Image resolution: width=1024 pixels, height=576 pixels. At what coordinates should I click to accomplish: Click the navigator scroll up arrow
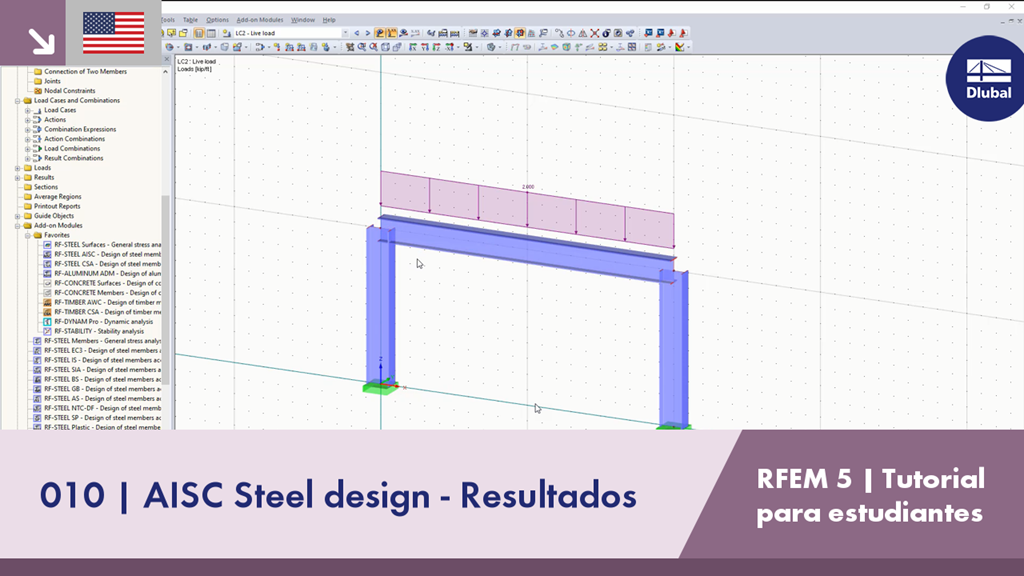(166, 71)
